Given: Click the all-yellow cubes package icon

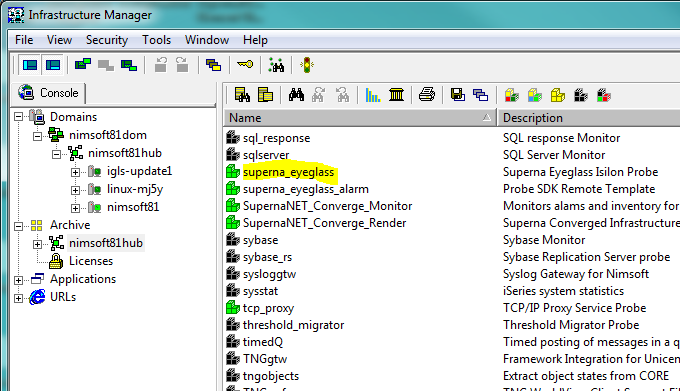Looking at the screenshot, I should coord(558,95).
